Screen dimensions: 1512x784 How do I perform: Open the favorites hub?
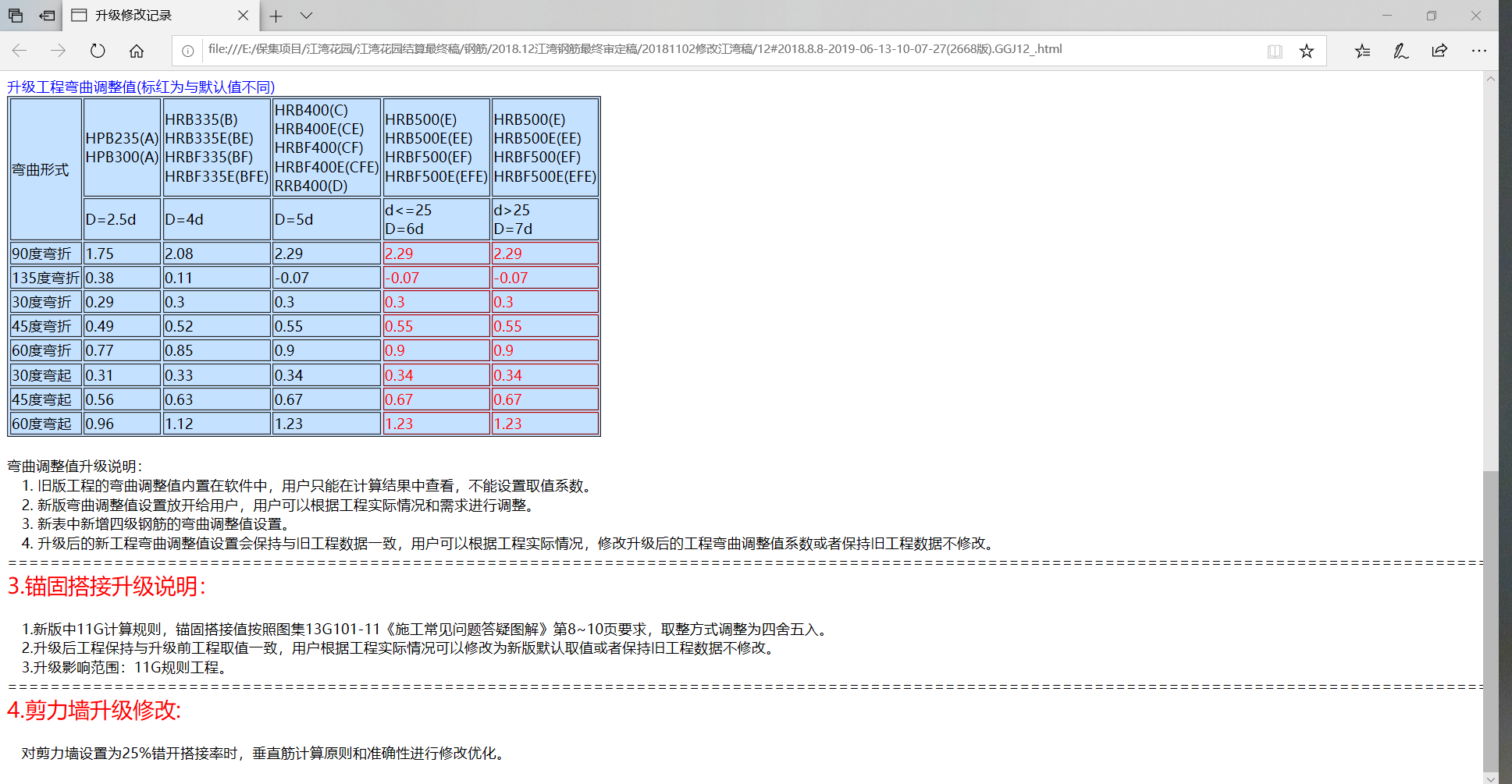tap(1362, 51)
